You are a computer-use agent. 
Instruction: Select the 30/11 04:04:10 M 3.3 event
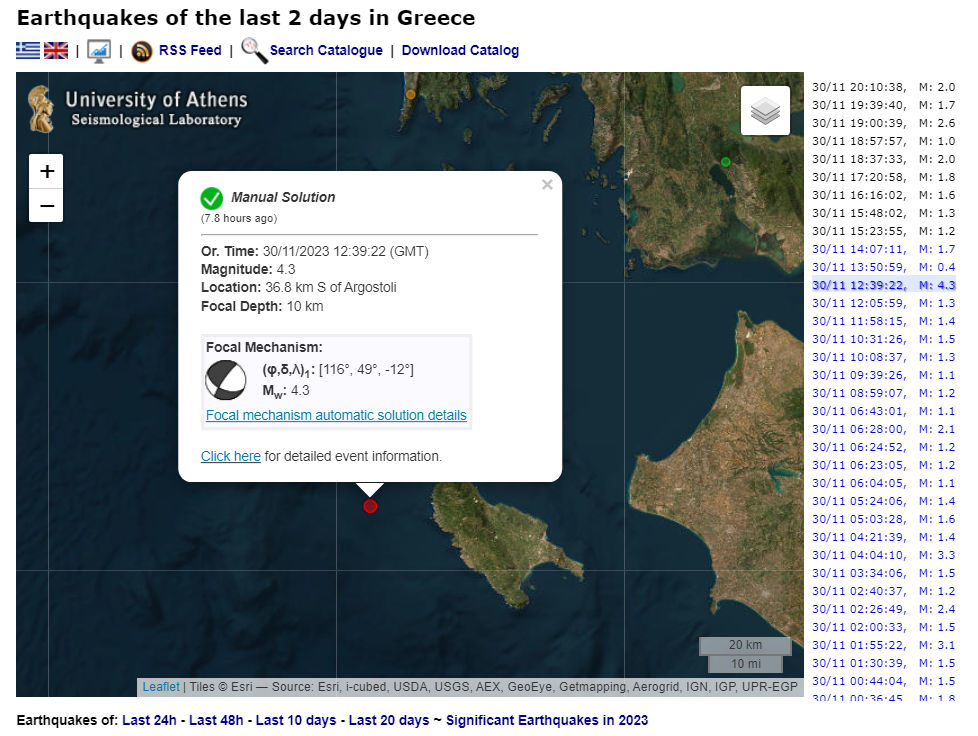[x=883, y=555]
